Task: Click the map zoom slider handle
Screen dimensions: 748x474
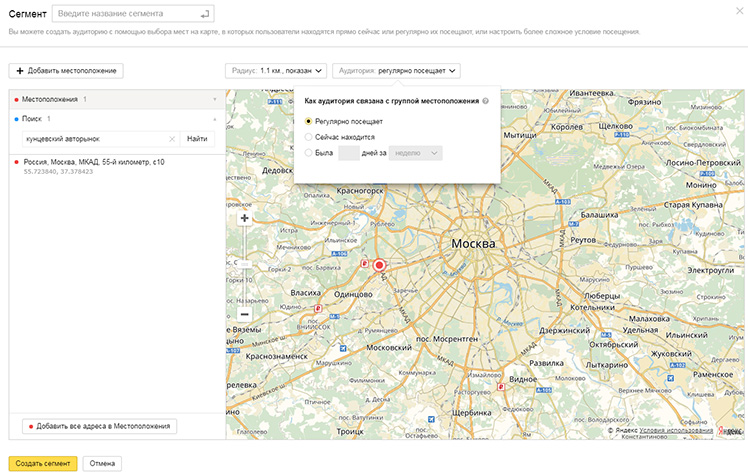Action: pyautogui.click(x=244, y=264)
